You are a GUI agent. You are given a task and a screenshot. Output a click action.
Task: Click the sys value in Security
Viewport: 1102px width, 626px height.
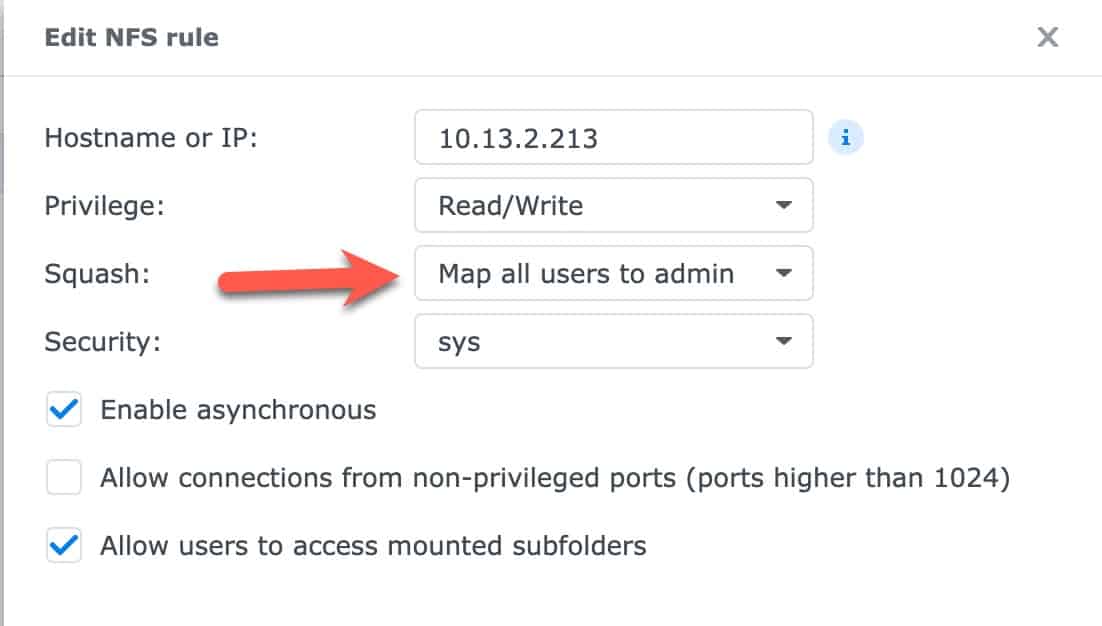[x=459, y=344]
